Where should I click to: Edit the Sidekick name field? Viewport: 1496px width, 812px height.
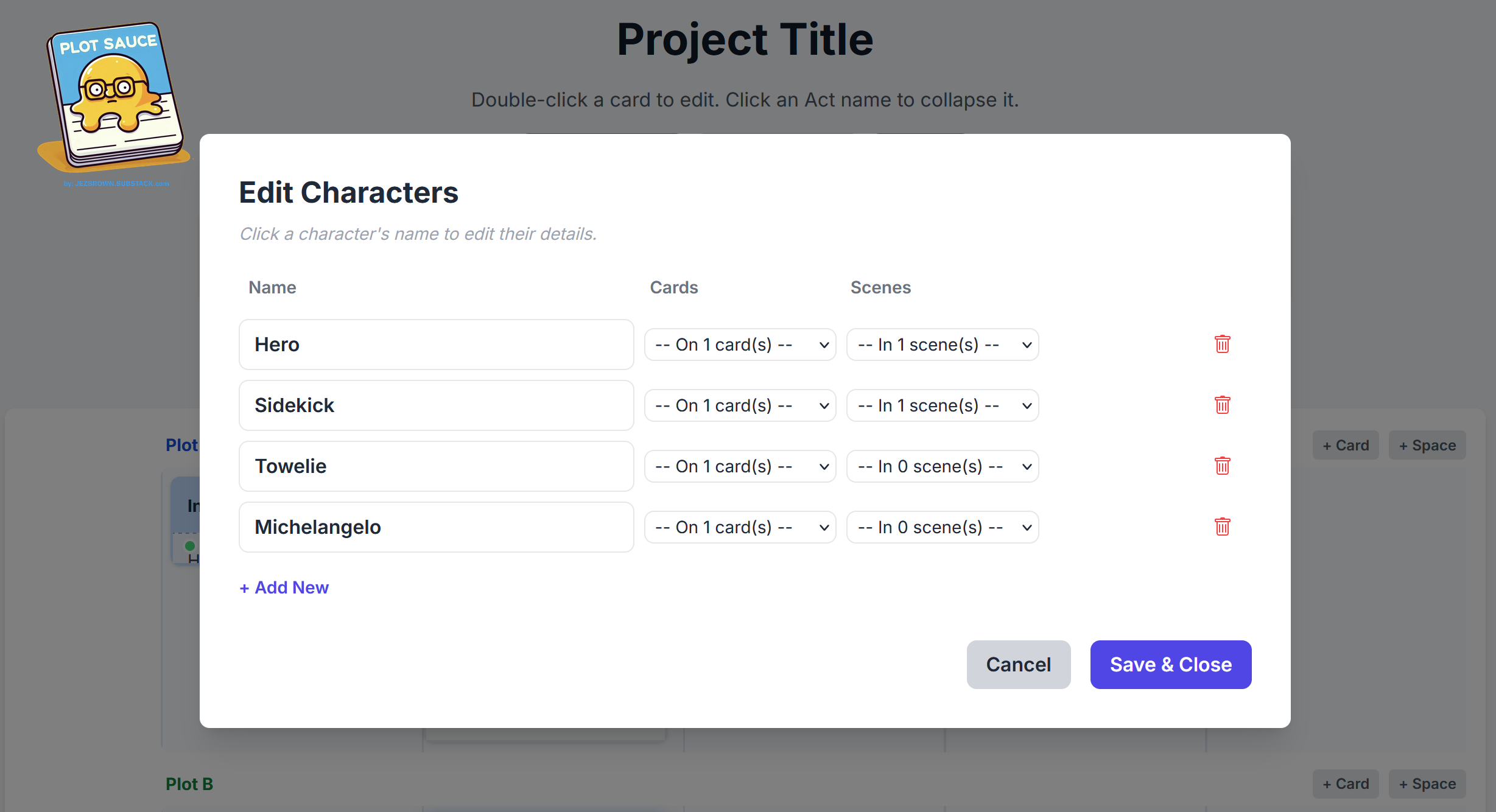pyautogui.click(x=436, y=405)
